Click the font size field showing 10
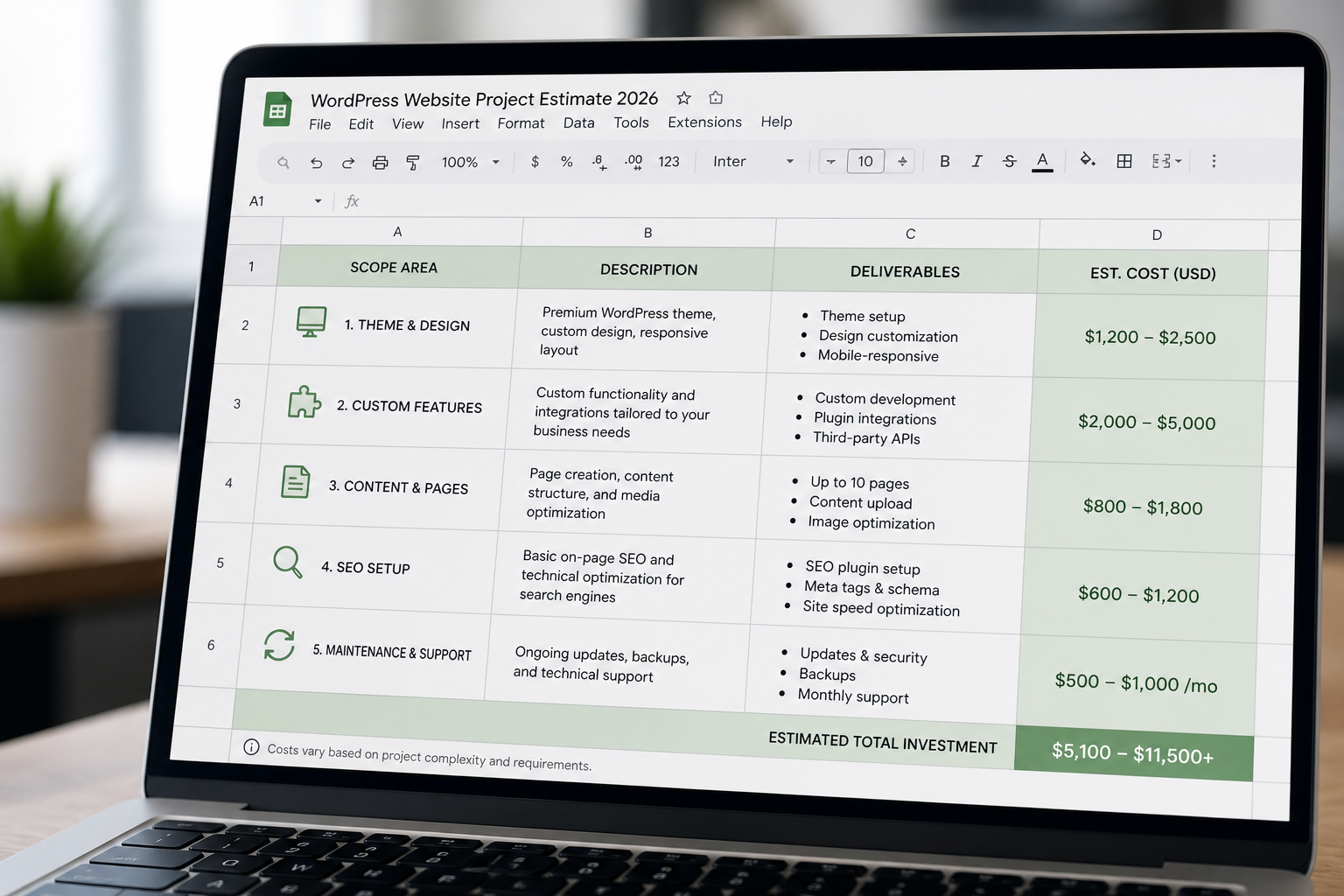This screenshot has height=896, width=1344. point(865,162)
